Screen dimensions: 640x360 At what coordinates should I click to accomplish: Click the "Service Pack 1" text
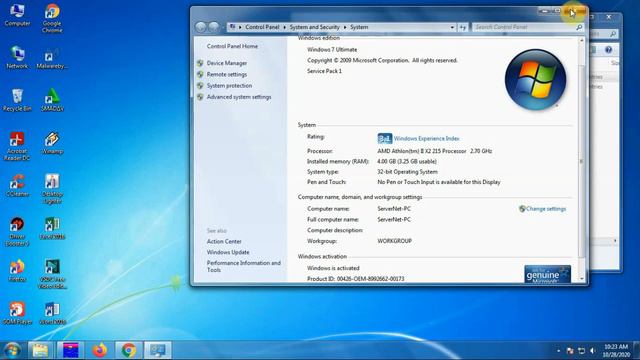pos(324,71)
